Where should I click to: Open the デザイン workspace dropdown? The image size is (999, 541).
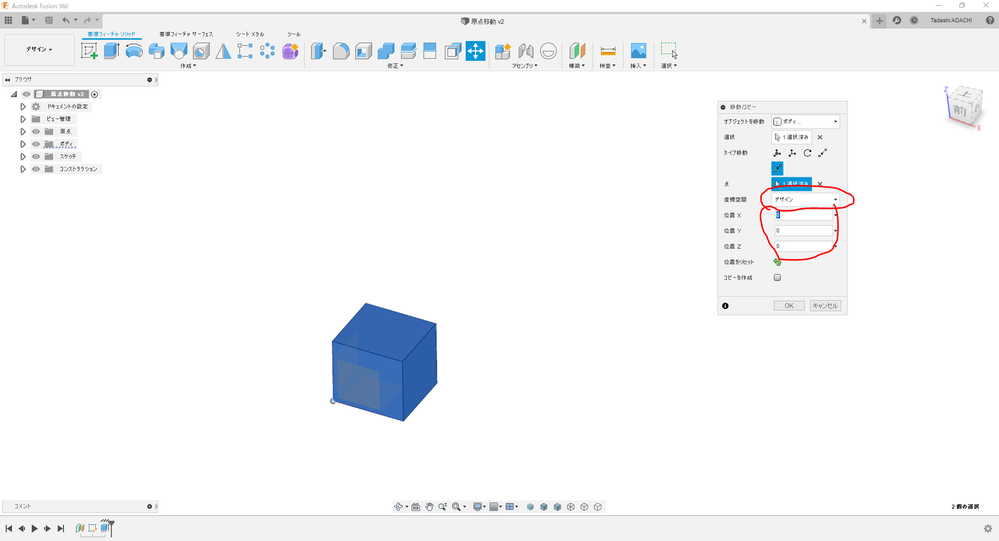(40, 49)
